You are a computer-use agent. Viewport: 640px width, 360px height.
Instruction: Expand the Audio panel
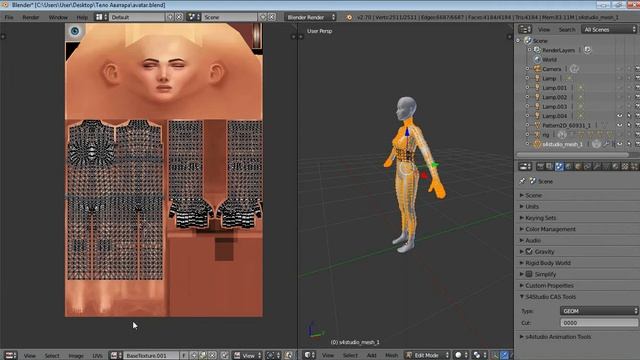pyautogui.click(x=532, y=240)
